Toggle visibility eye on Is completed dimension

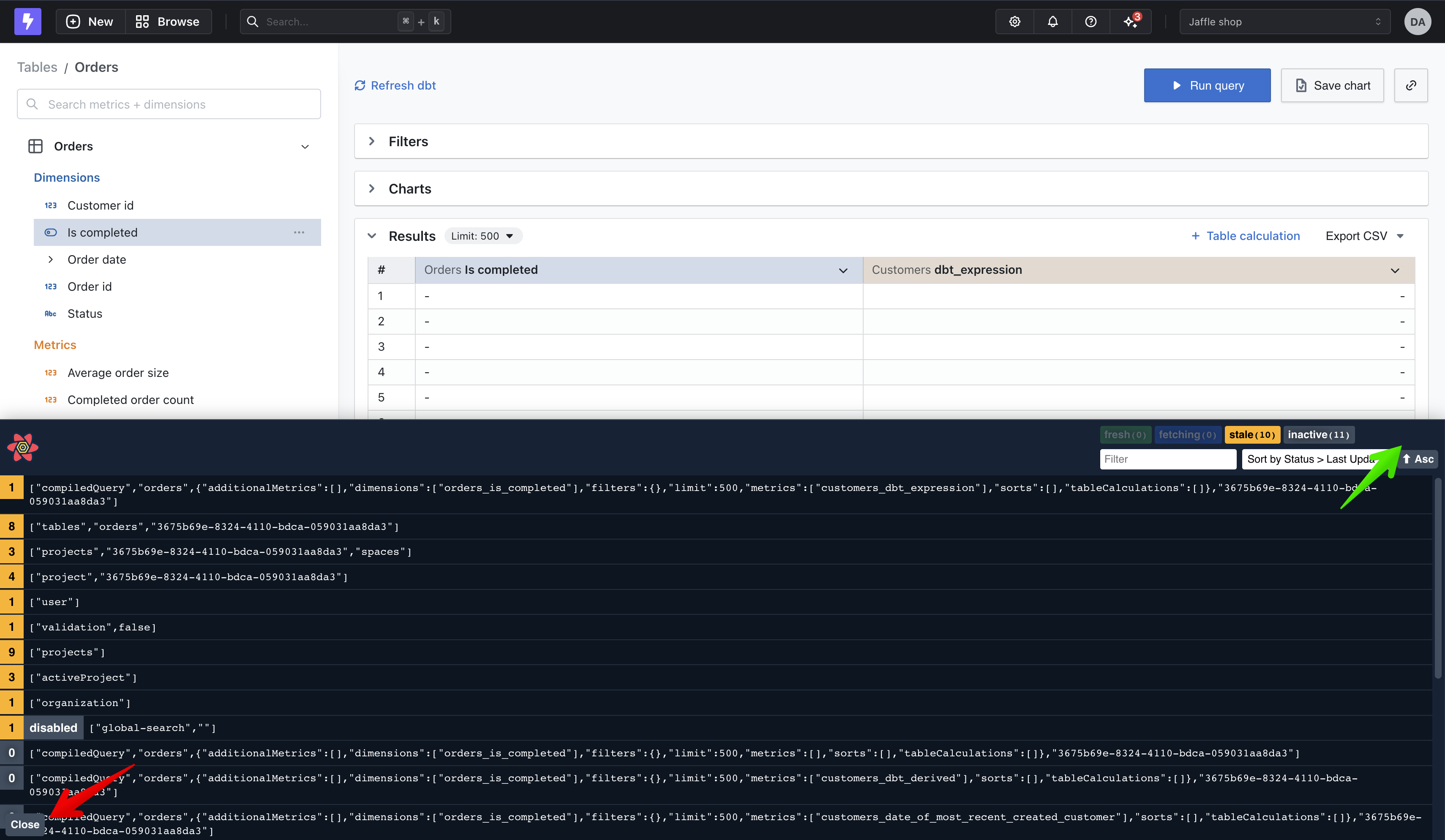(x=50, y=232)
